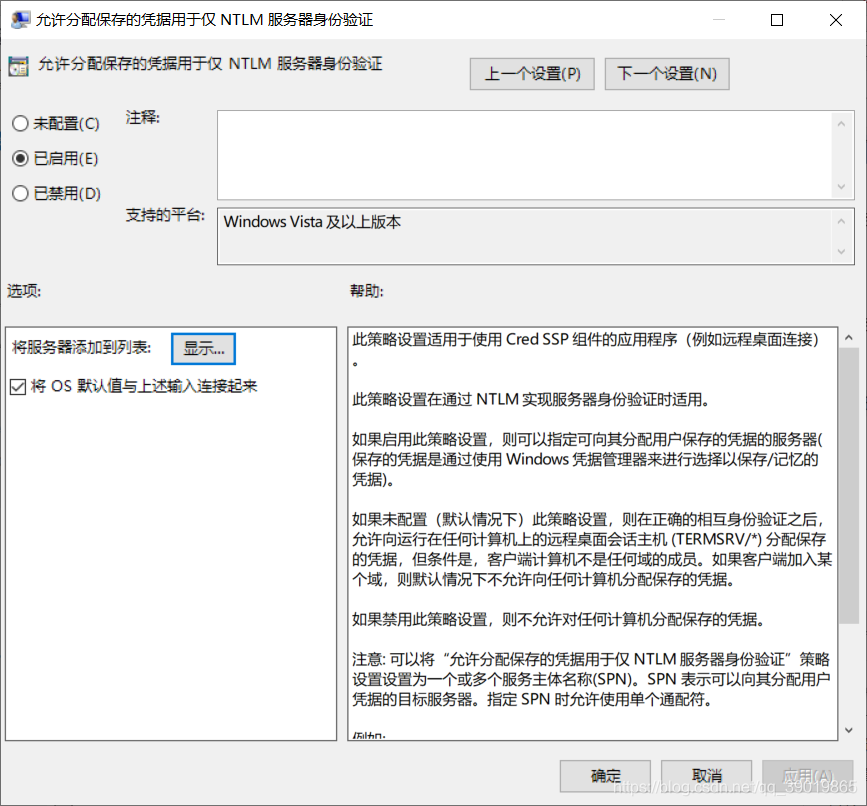867x806 pixels.
Task: Click the down arrow on the 支持的平台 box
Action: (x=841, y=253)
